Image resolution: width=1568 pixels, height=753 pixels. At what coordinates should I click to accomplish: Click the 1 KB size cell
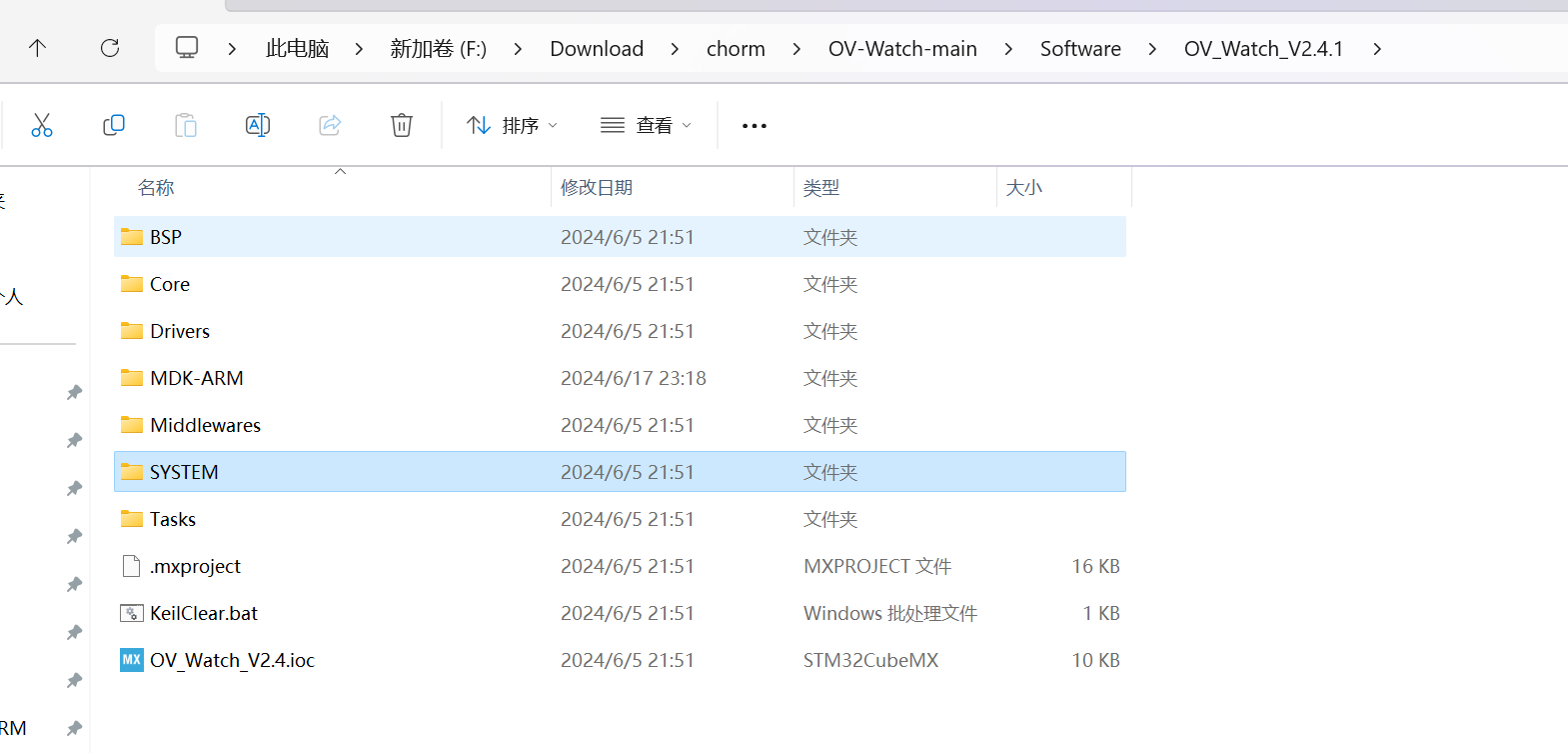1101,613
